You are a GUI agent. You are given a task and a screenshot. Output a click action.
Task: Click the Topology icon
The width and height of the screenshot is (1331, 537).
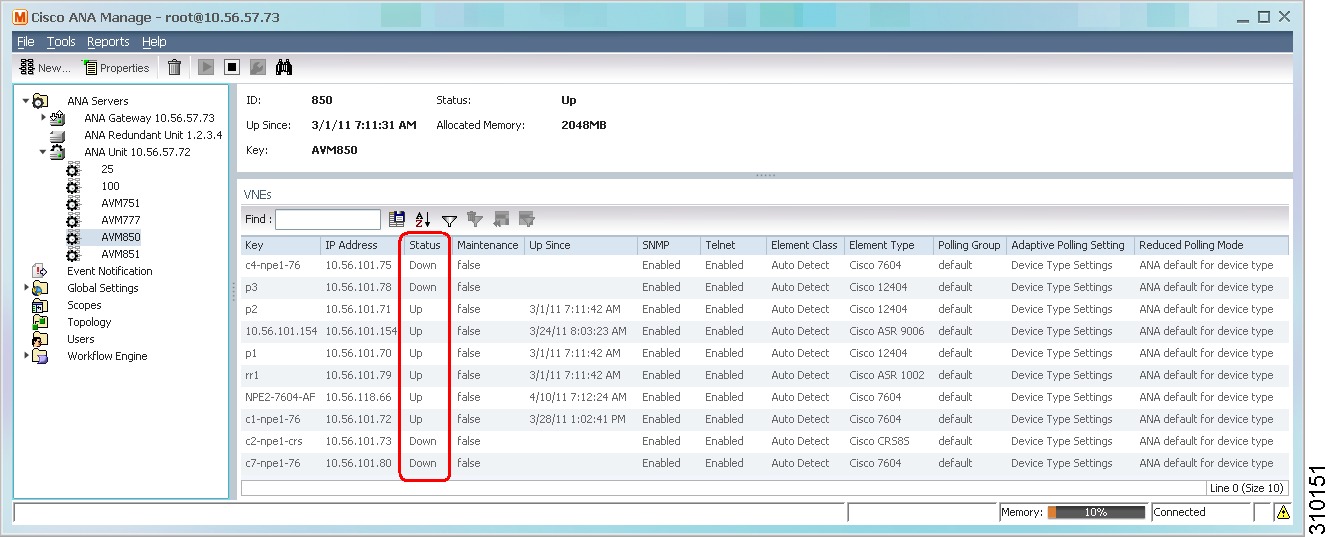click(x=40, y=322)
